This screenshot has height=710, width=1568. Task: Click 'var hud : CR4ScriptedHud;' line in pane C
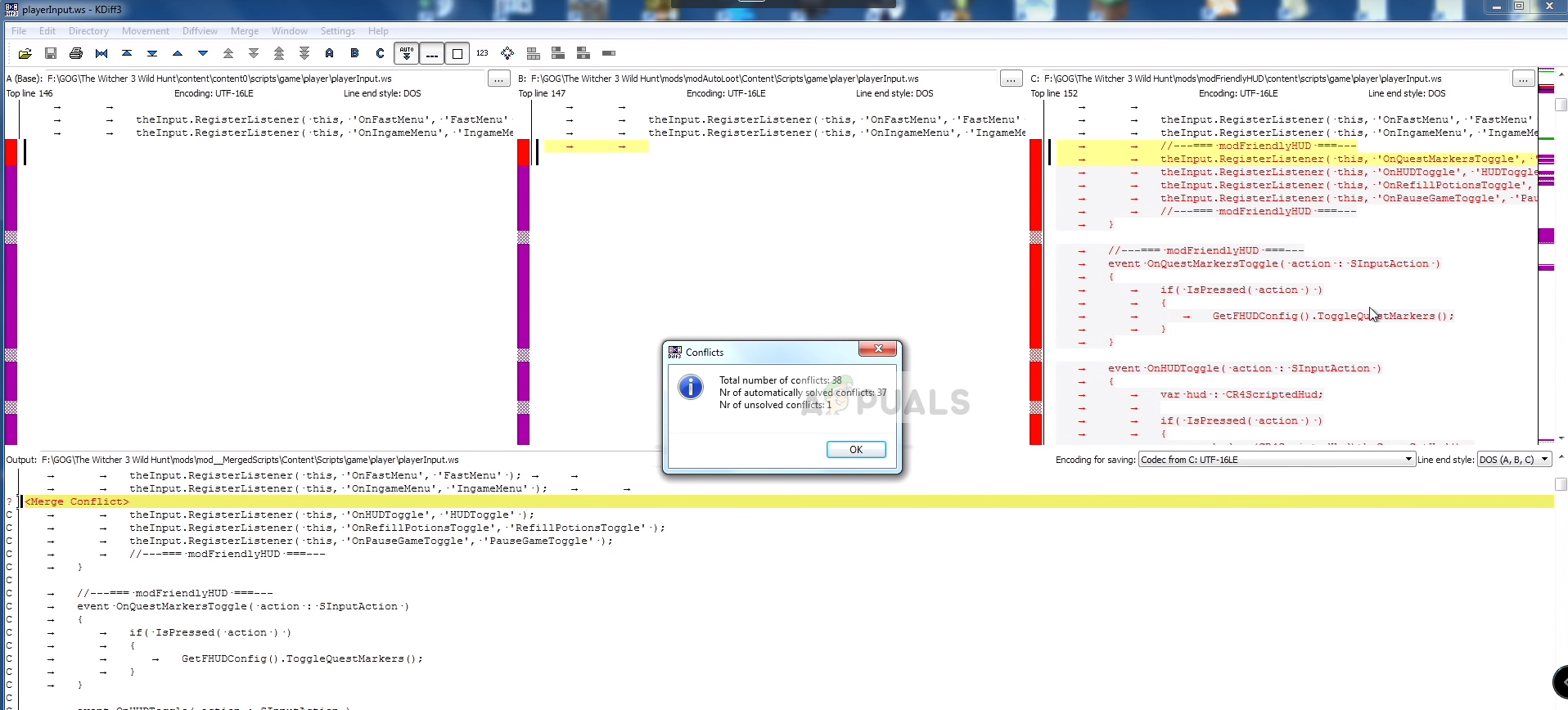tap(1241, 394)
